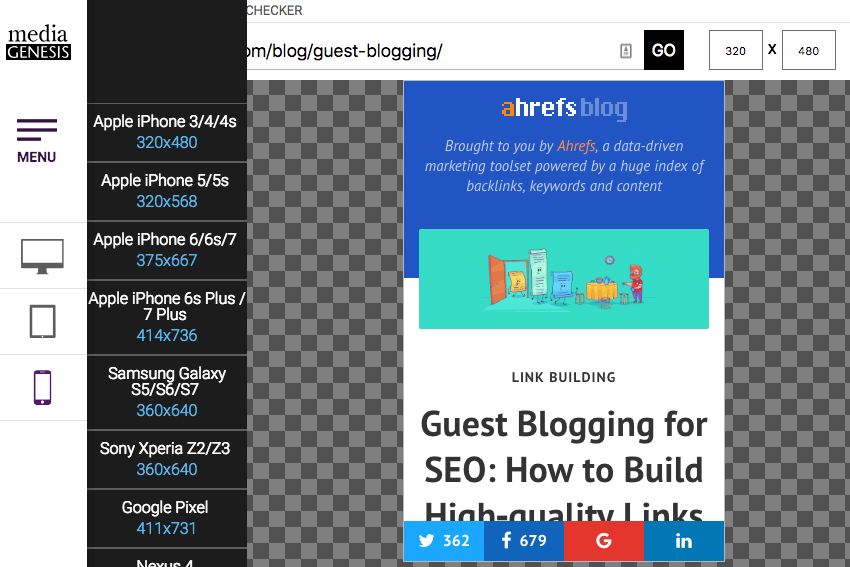Click the small icon inside URL field
The image size is (850, 567).
coord(626,51)
